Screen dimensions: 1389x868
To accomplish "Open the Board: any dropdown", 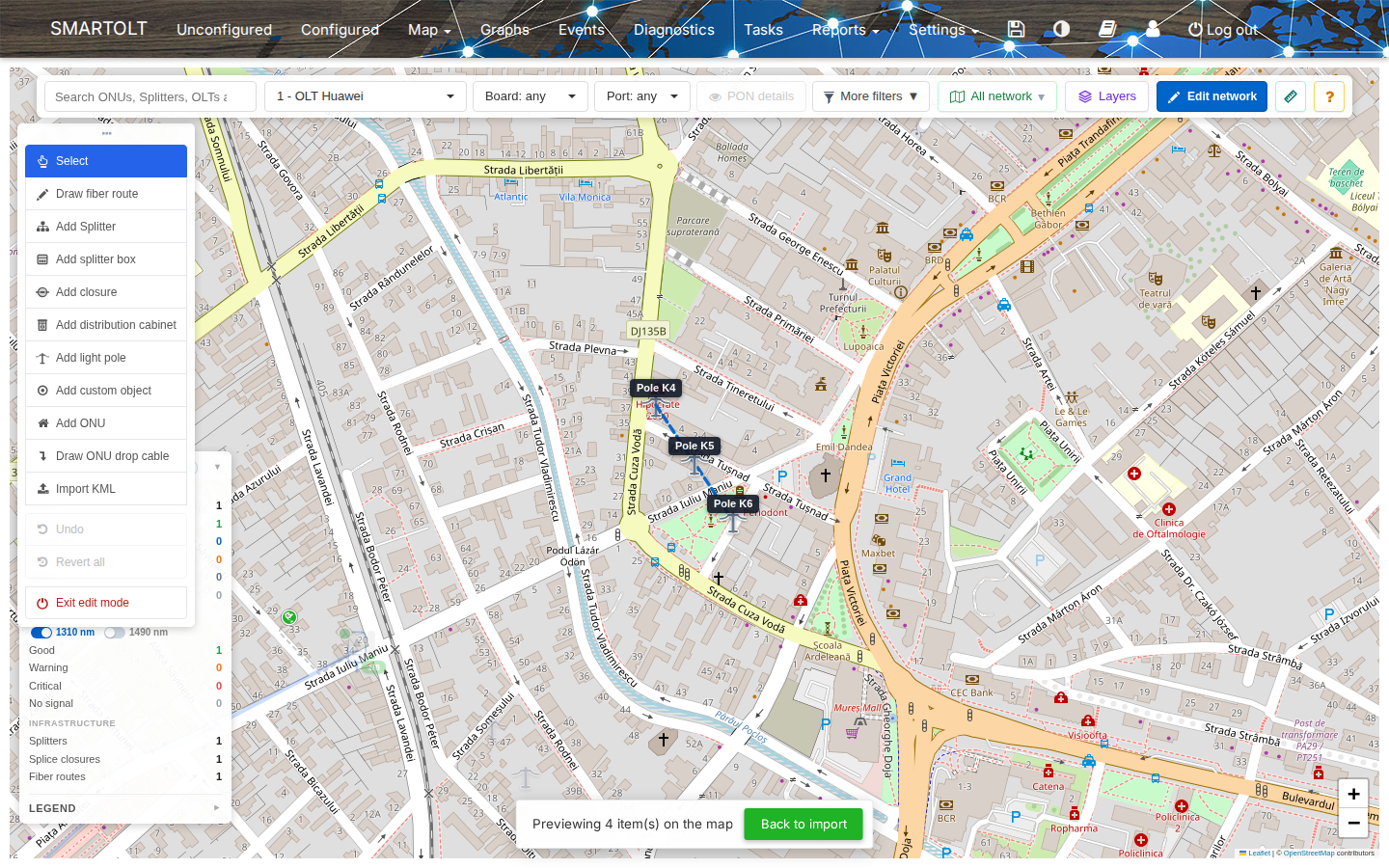I will [x=531, y=96].
